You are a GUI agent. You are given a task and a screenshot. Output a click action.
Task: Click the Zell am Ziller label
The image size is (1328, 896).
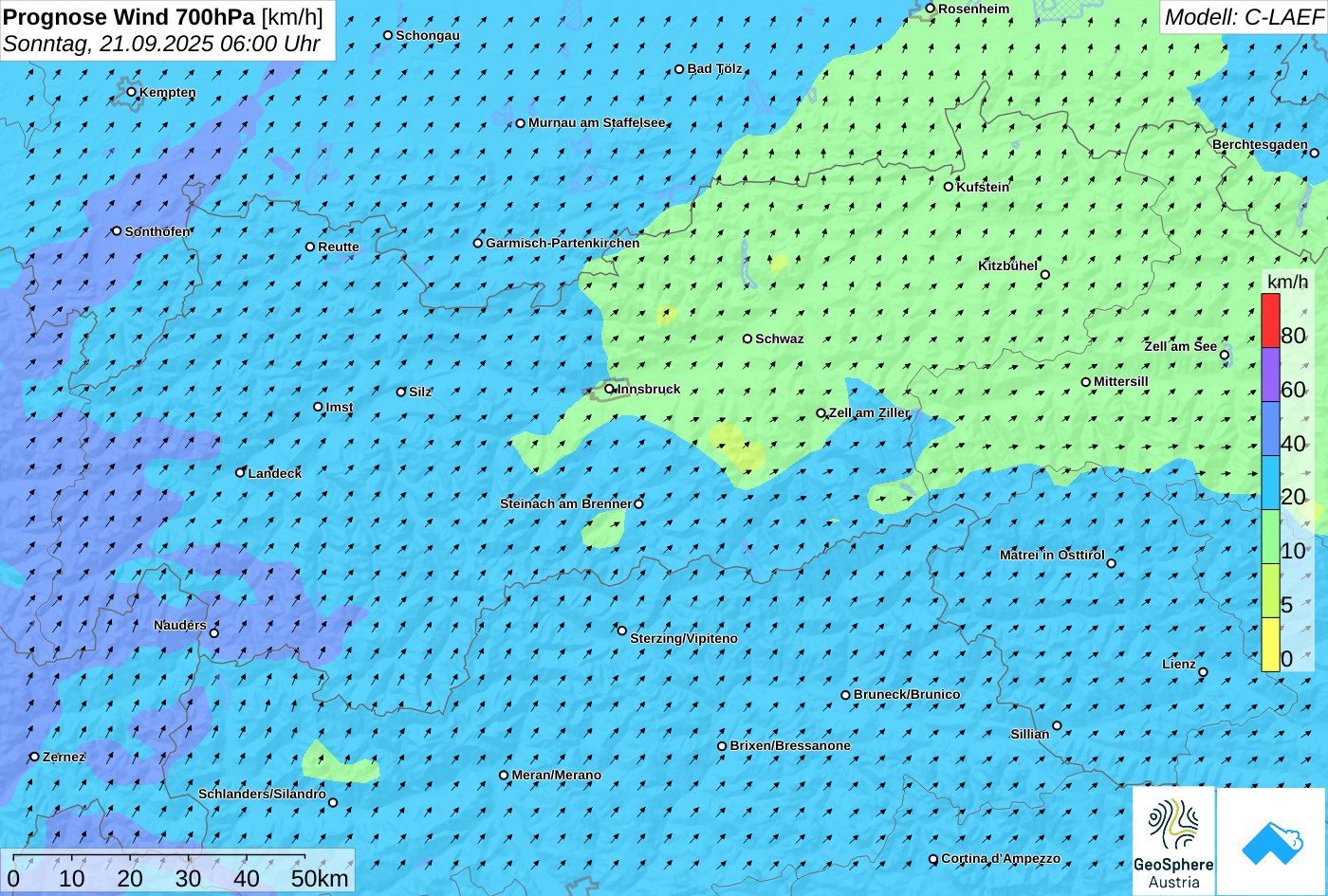point(869,412)
